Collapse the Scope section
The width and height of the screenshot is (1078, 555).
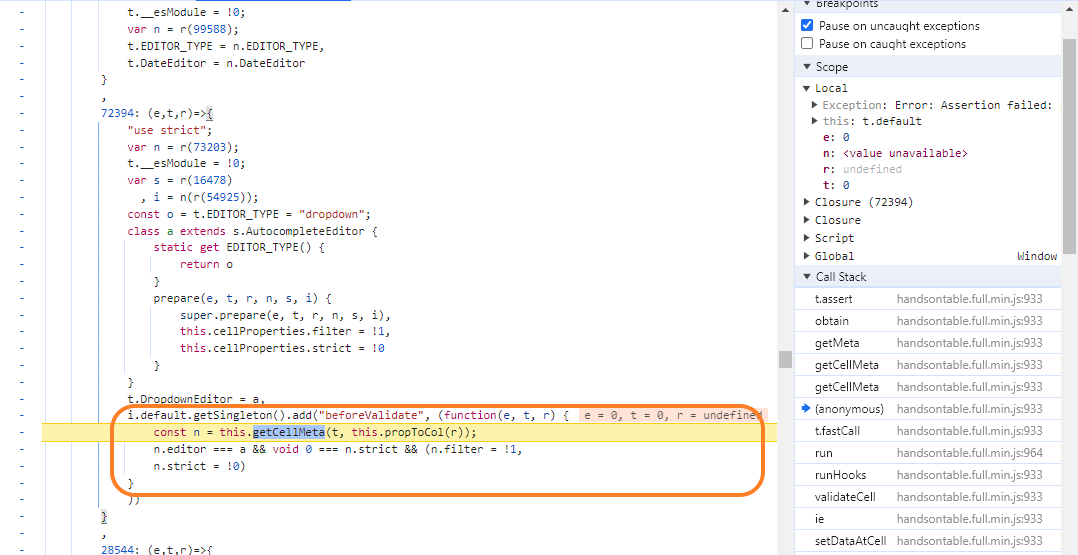(807, 67)
